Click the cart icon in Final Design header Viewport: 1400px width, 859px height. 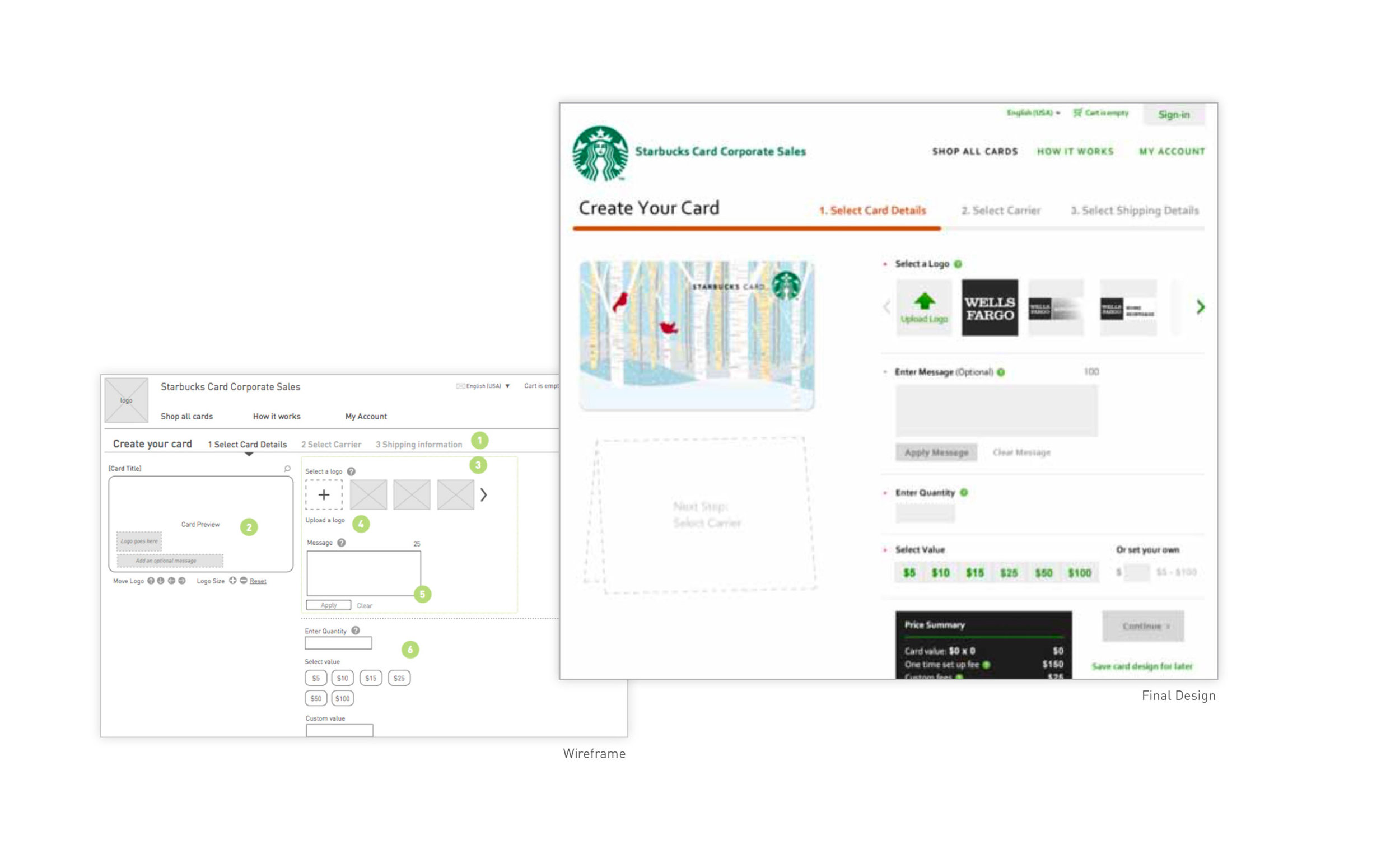(x=1077, y=113)
